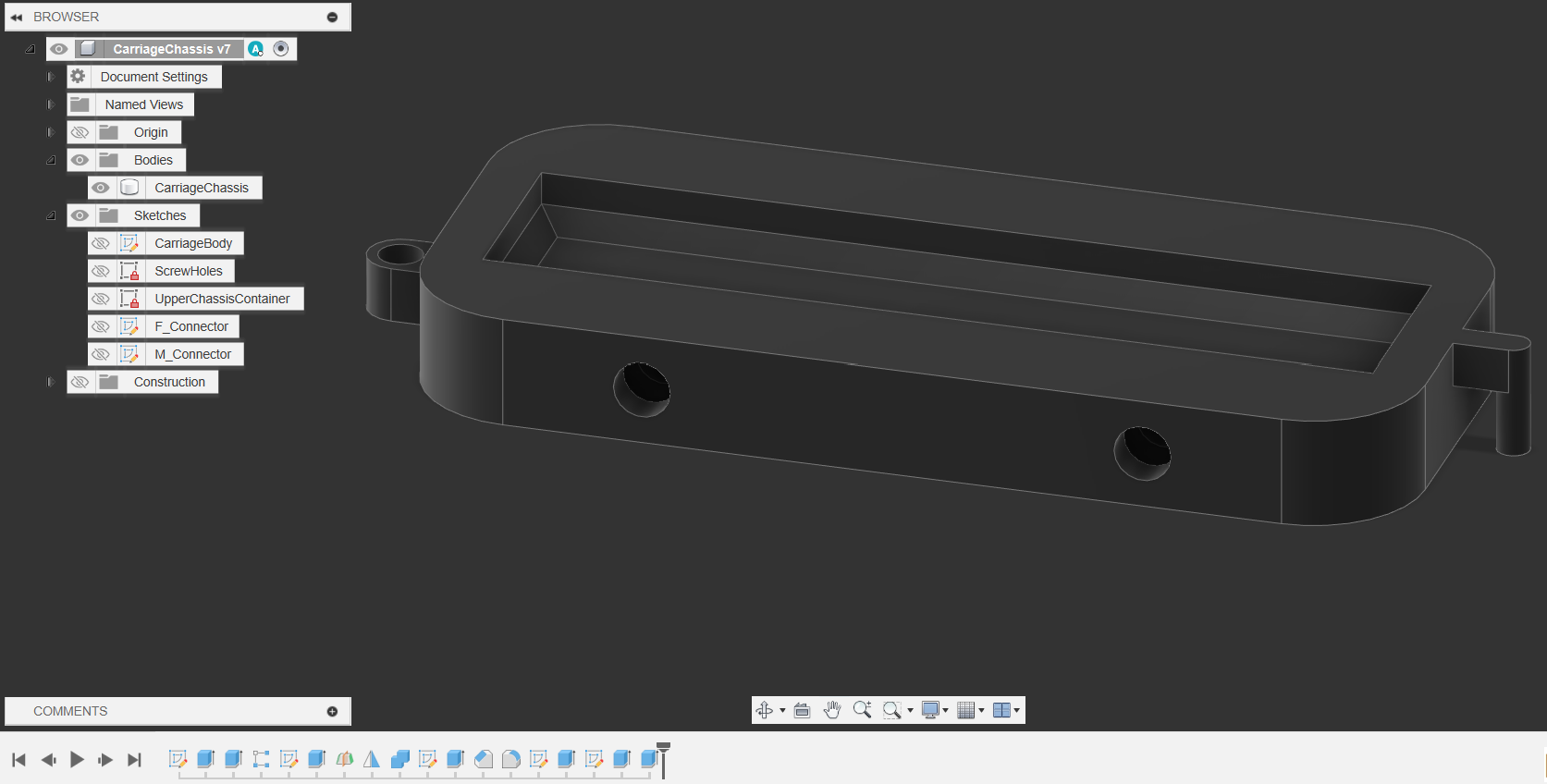Open the Zoom Window dropdown arrow
The height and width of the screenshot is (784, 1547).
[910, 710]
